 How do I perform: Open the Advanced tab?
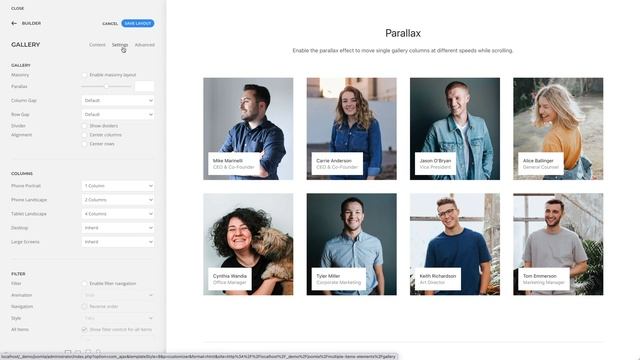point(144,45)
